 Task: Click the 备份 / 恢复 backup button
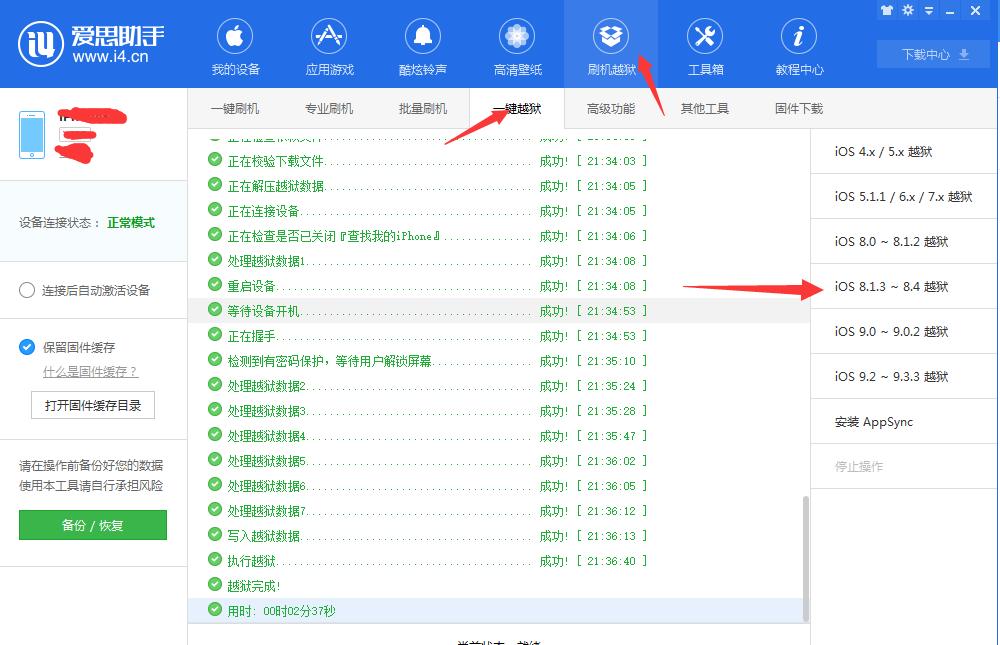[x=92, y=525]
